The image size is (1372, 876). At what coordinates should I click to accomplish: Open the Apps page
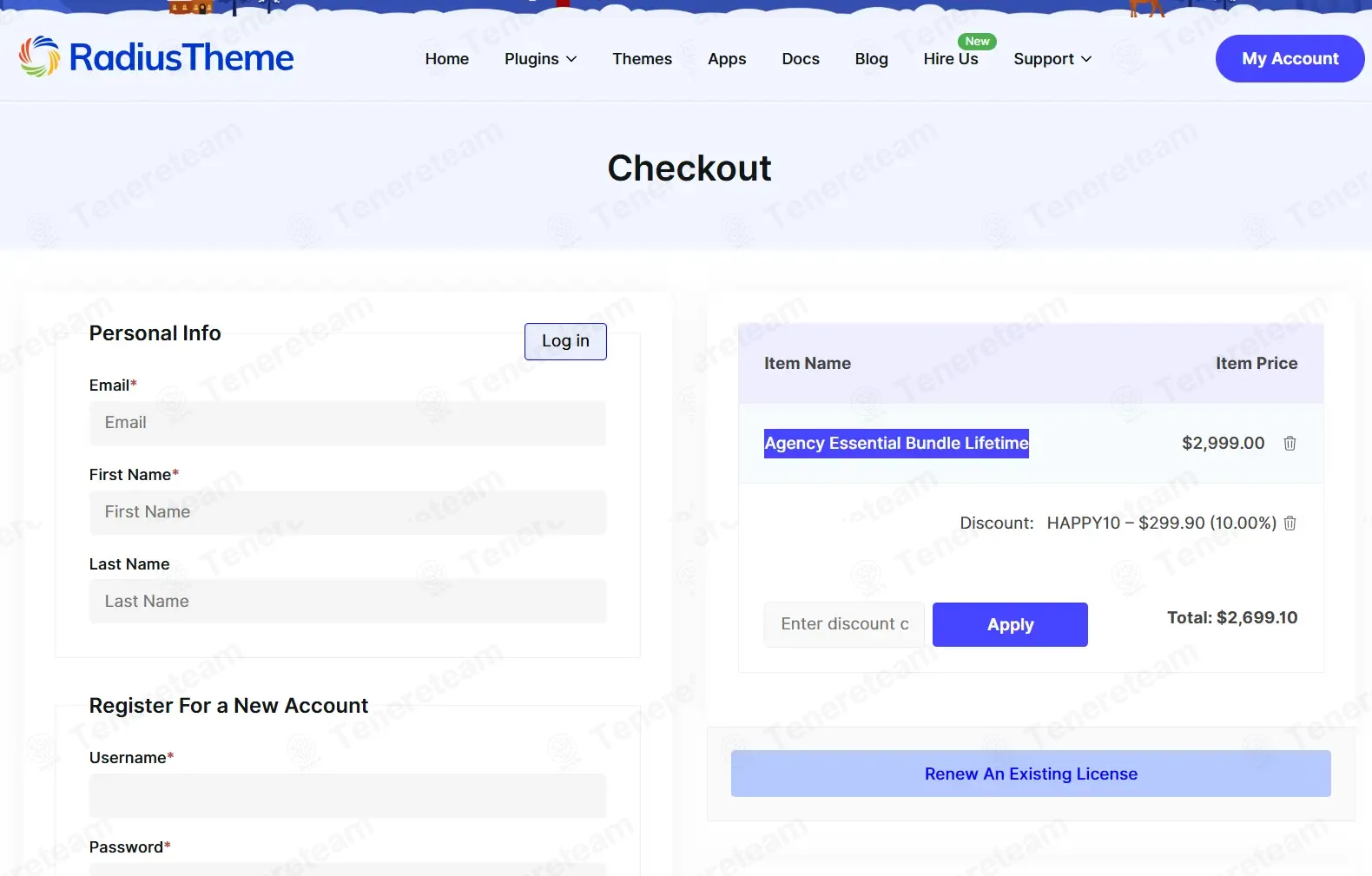point(727,59)
